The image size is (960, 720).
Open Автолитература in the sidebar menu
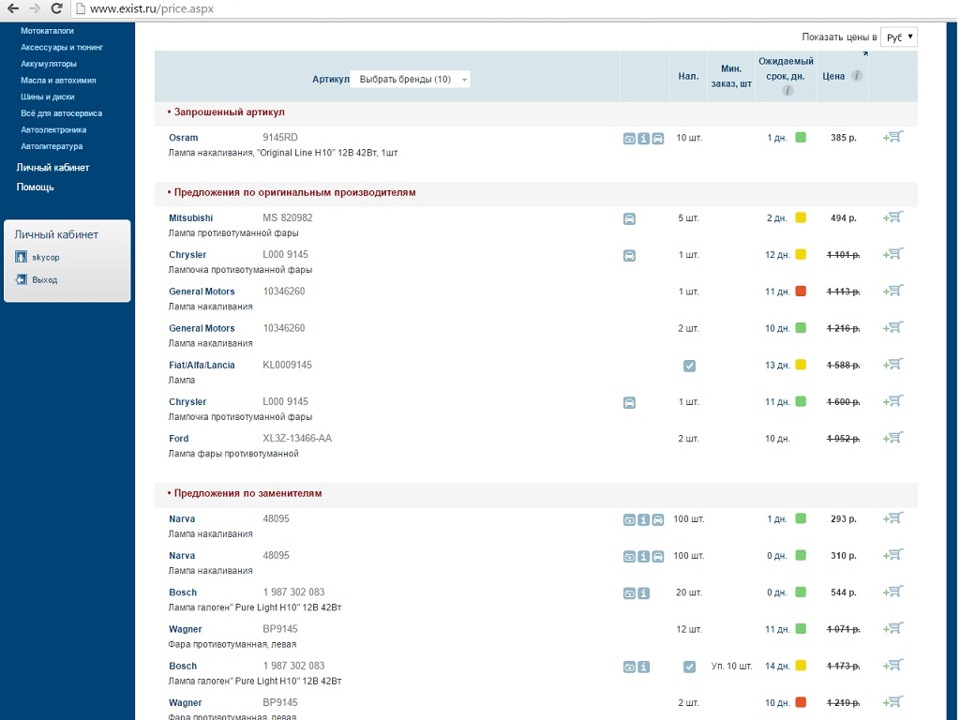pyautogui.click(x=51, y=146)
